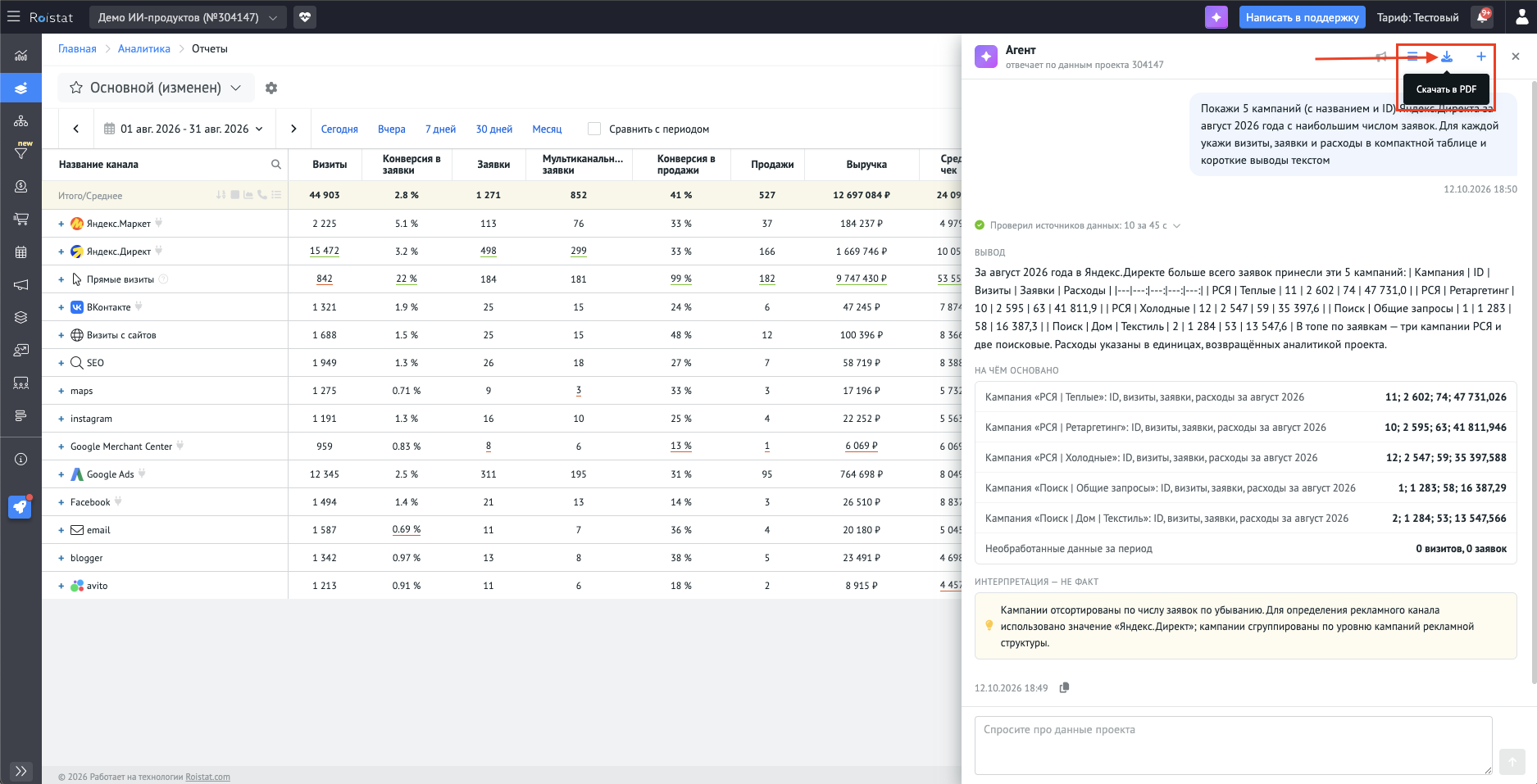
Task: Select the 7 дней period preset
Action: click(441, 129)
